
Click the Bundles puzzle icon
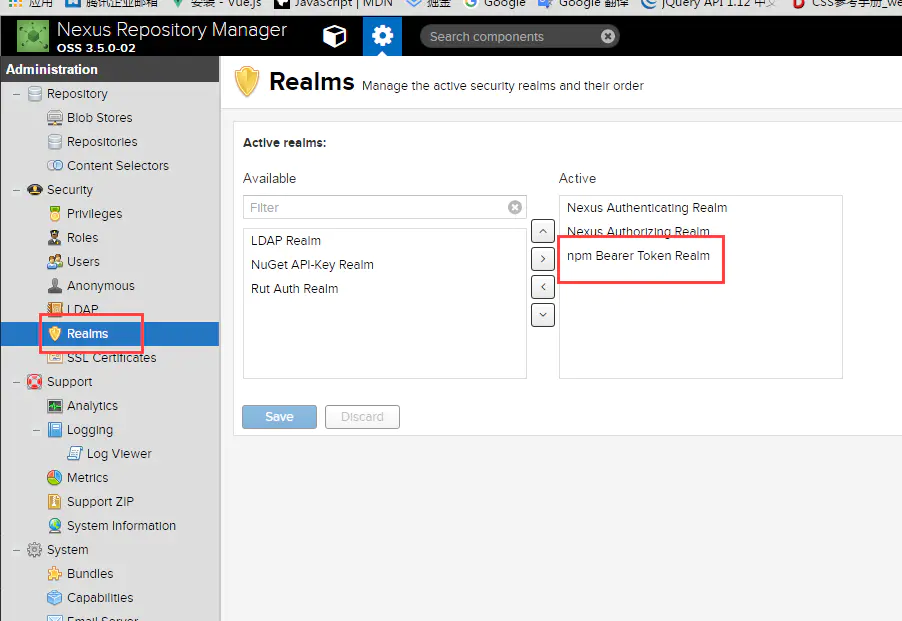click(55, 574)
